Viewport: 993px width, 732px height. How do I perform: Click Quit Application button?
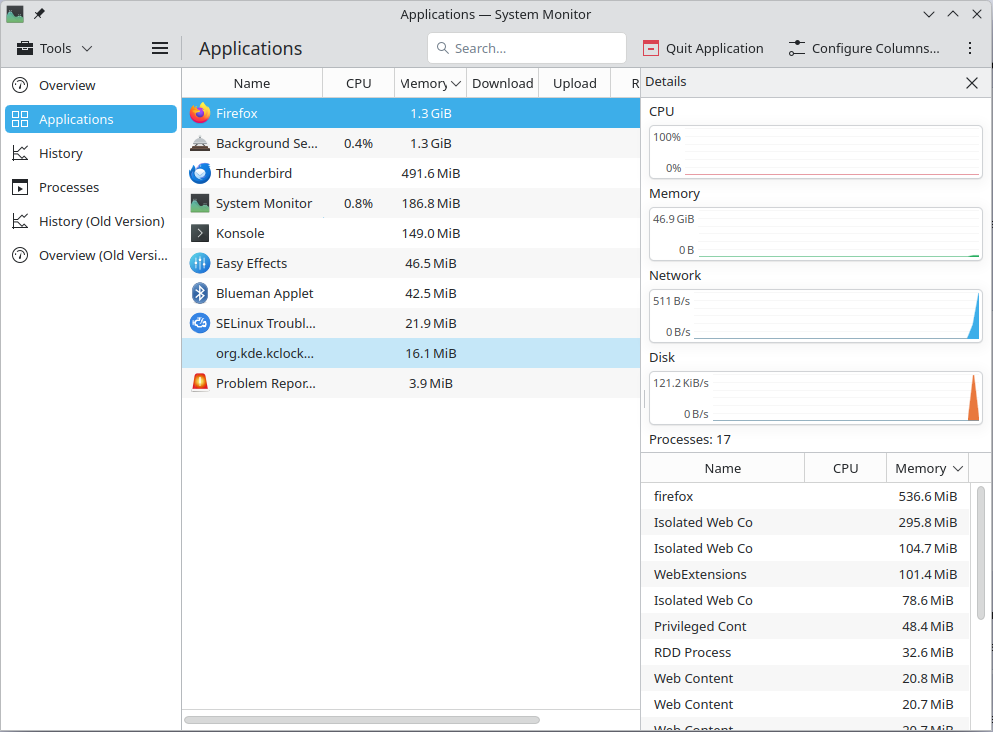pyautogui.click(x=703, y=48)
